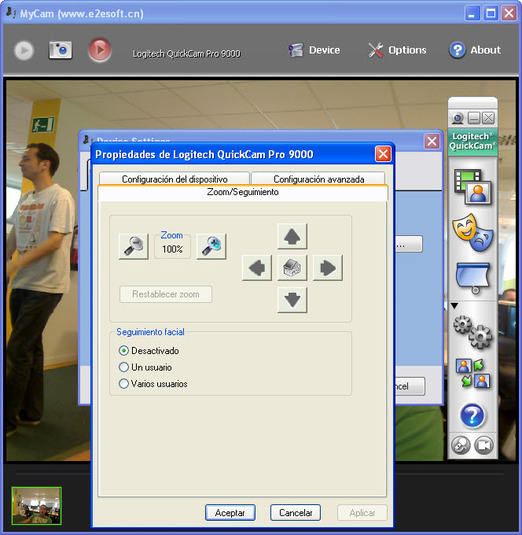Click the Aceptar button
Screen dimensions: 522x535
[x=230, y=512]
